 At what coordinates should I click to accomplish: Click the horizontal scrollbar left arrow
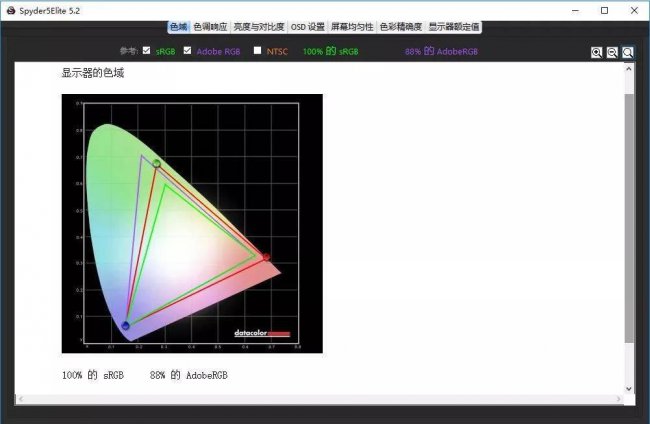pyautogui.click(x=21, y=399)
